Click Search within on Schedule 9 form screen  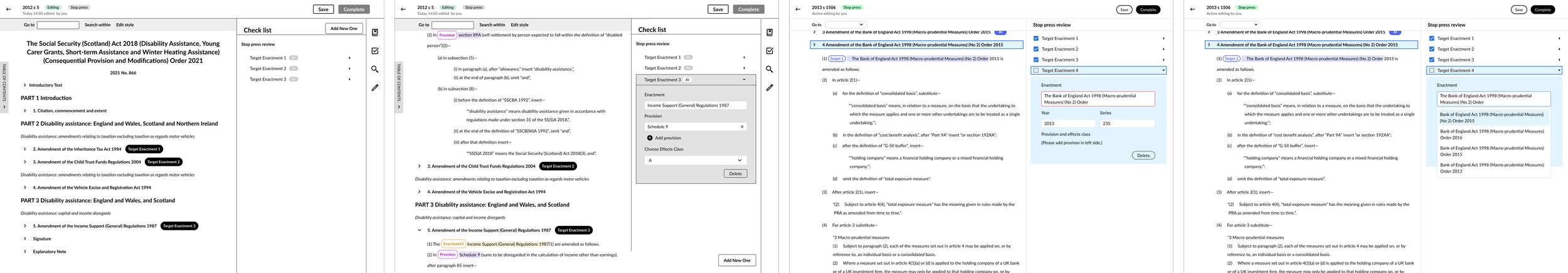pos(492,25)
